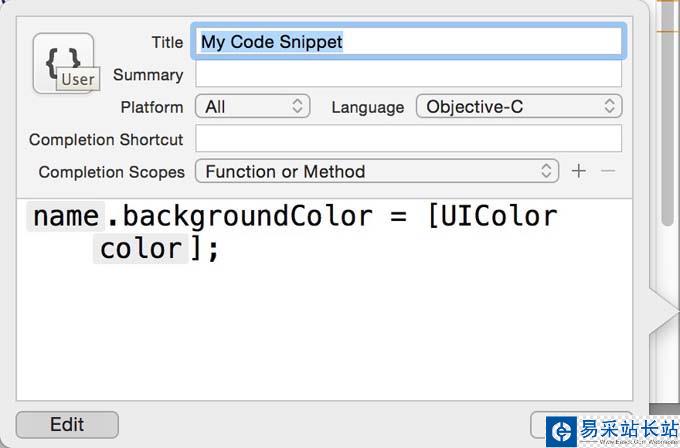Focus the empty Summary text field
The width and height of the screenshot is (680, 448).
click(x=408, y=75)
